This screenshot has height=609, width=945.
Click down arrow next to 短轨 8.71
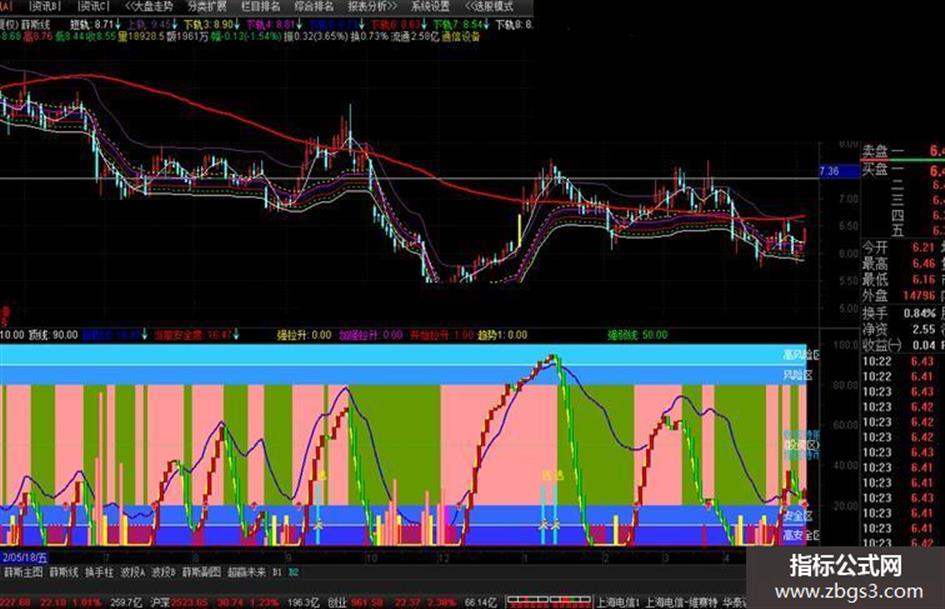click(118, 25)
